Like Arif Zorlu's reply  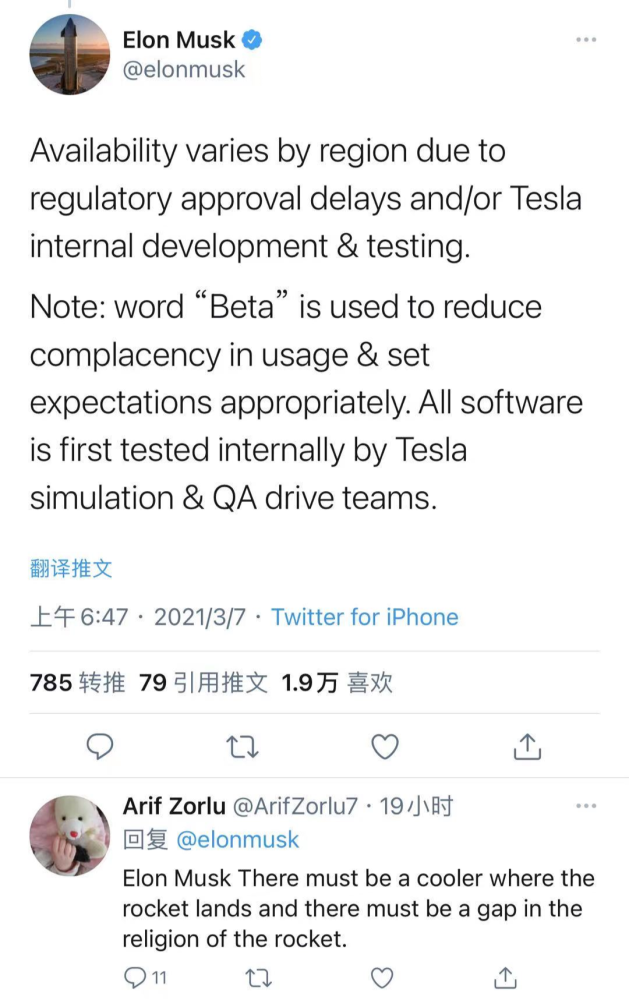pos(381,977)
